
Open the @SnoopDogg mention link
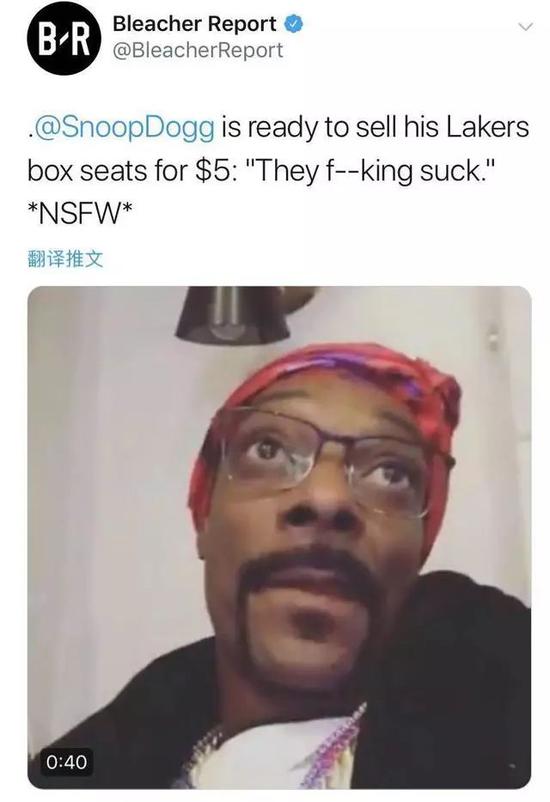pos(123,128)
